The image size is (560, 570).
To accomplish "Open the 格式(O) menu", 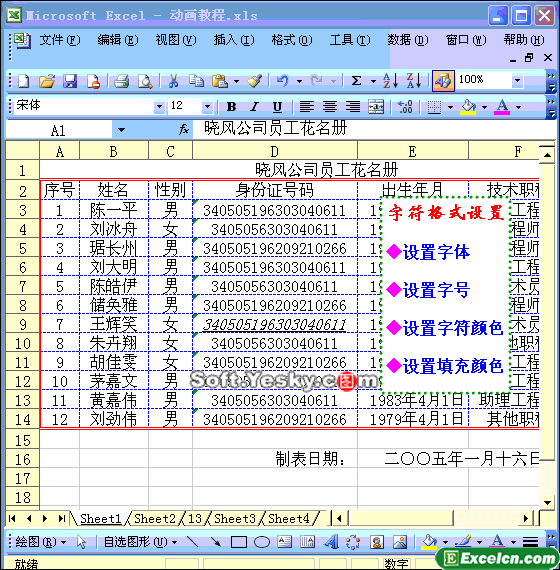I will pyautogui.click(x=292, y=40).
